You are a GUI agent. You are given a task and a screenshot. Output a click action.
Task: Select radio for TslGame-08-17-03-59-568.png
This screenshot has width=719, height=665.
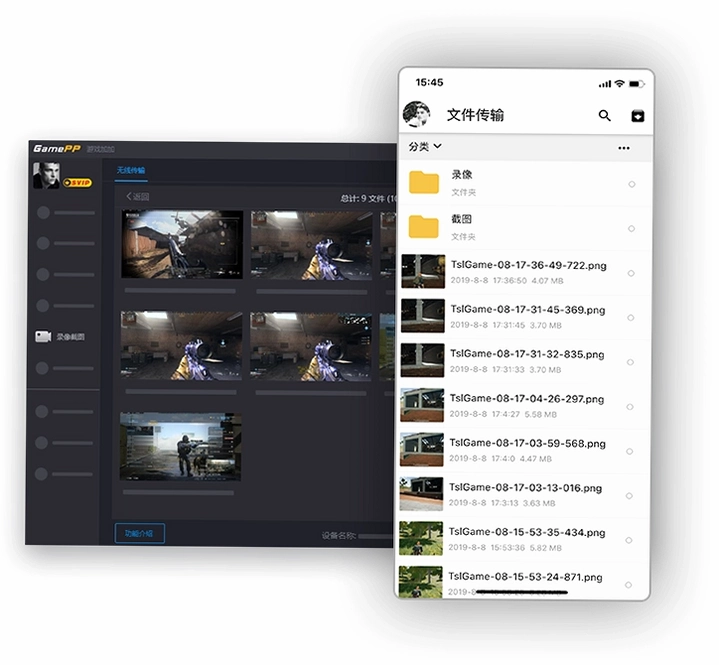point(630,451)
